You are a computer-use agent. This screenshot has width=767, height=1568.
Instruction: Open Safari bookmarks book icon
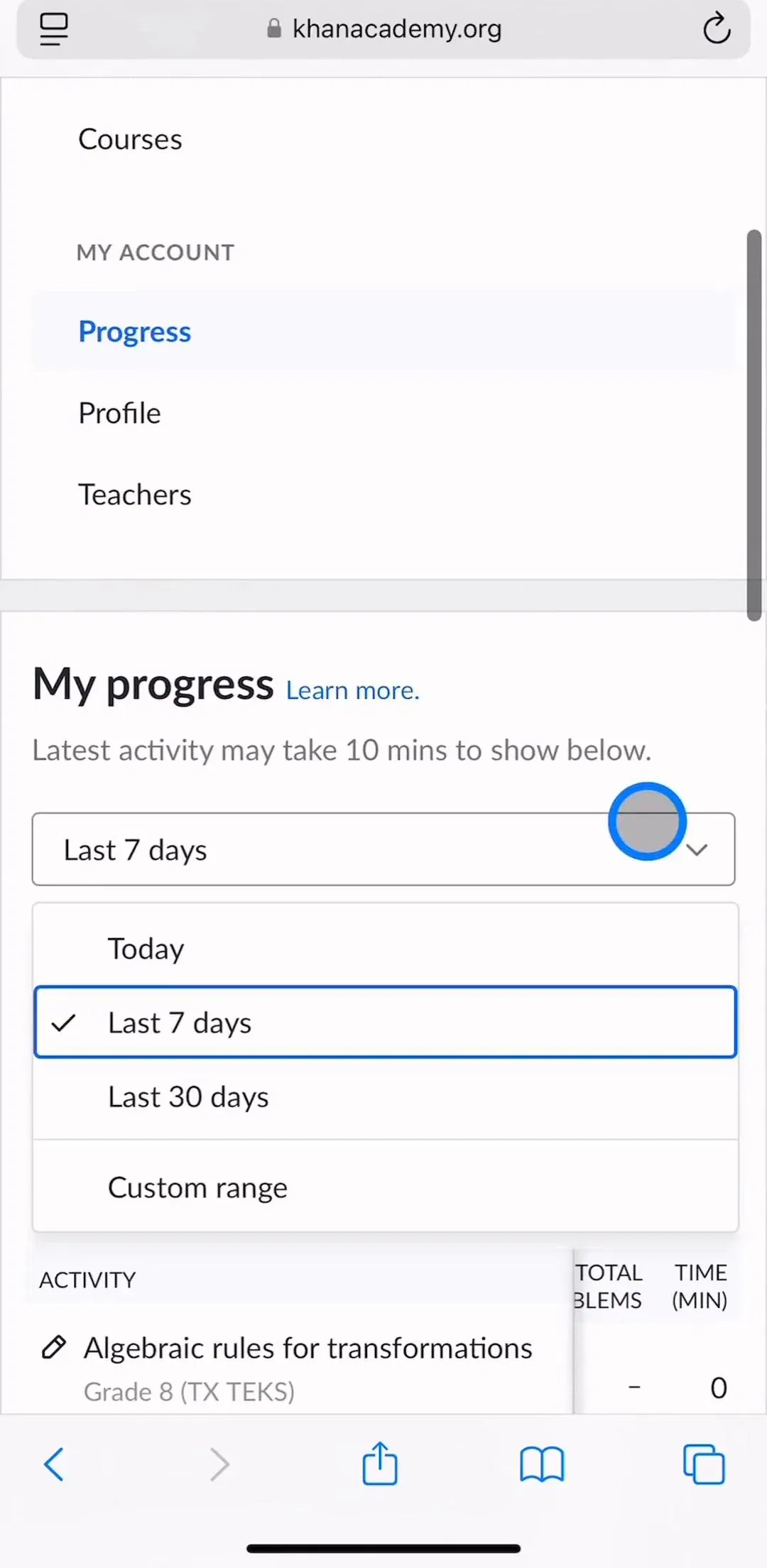tap(542, 1464)
